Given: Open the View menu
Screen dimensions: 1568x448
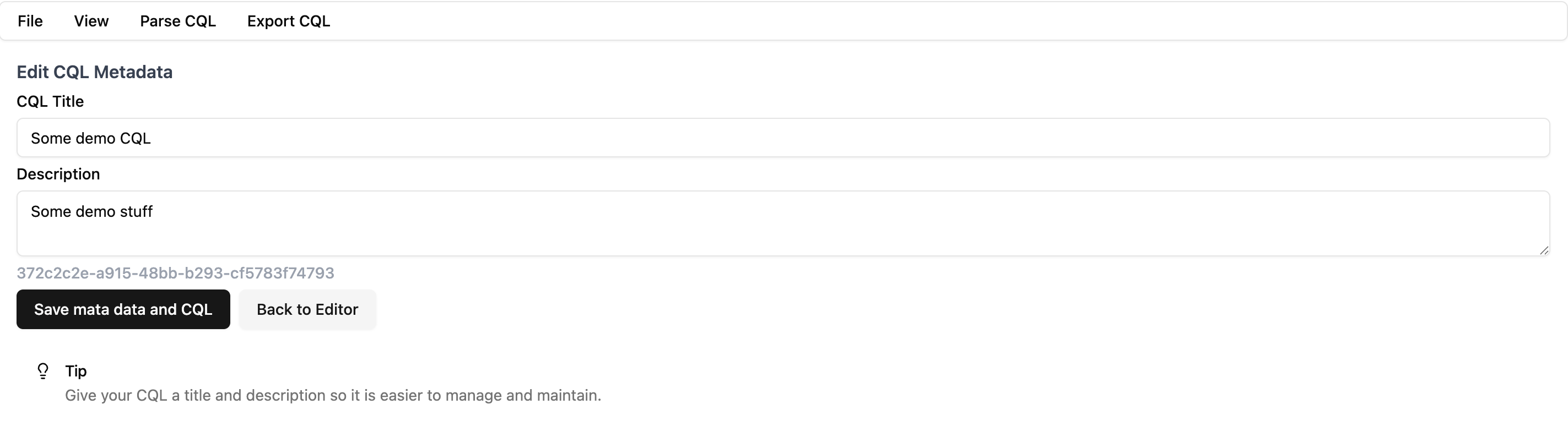Looking at the screenshot, I should tap(91, 21).
